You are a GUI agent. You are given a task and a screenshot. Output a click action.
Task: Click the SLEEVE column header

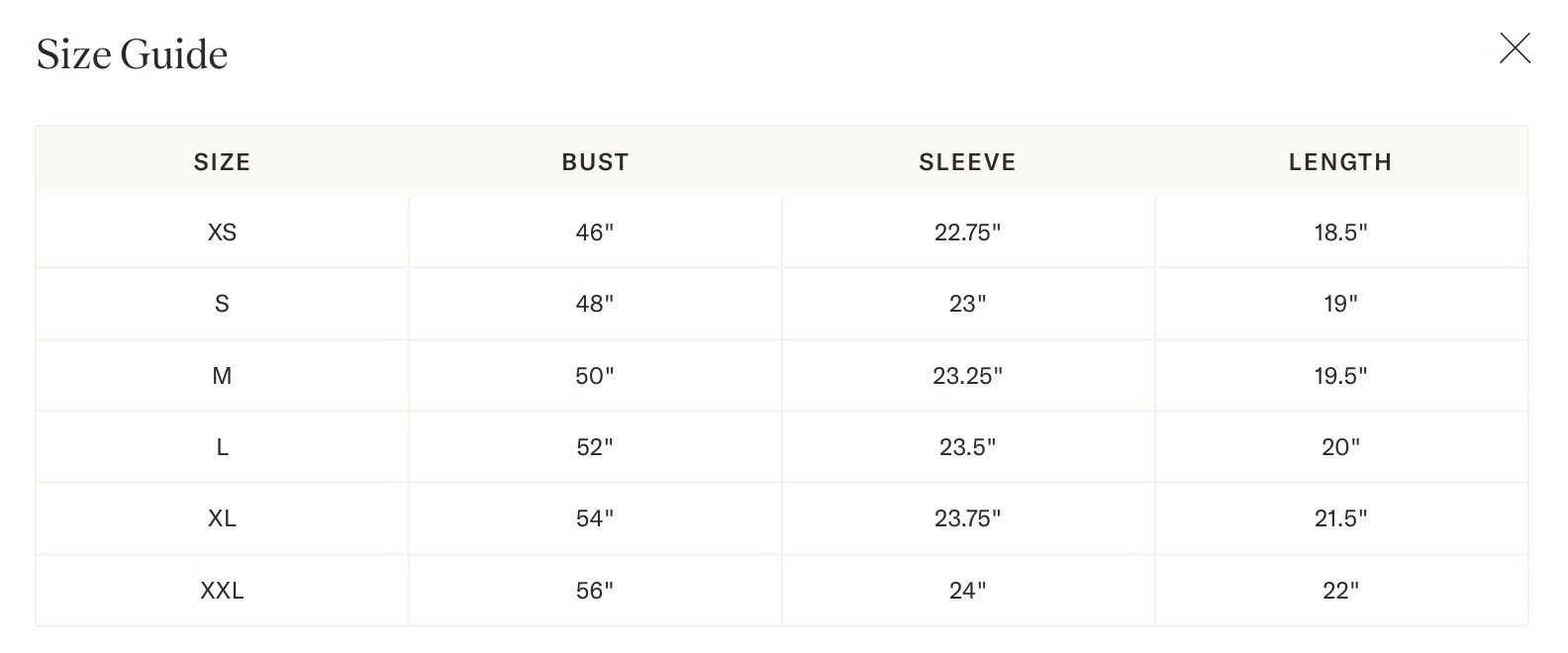coord(967,162)
